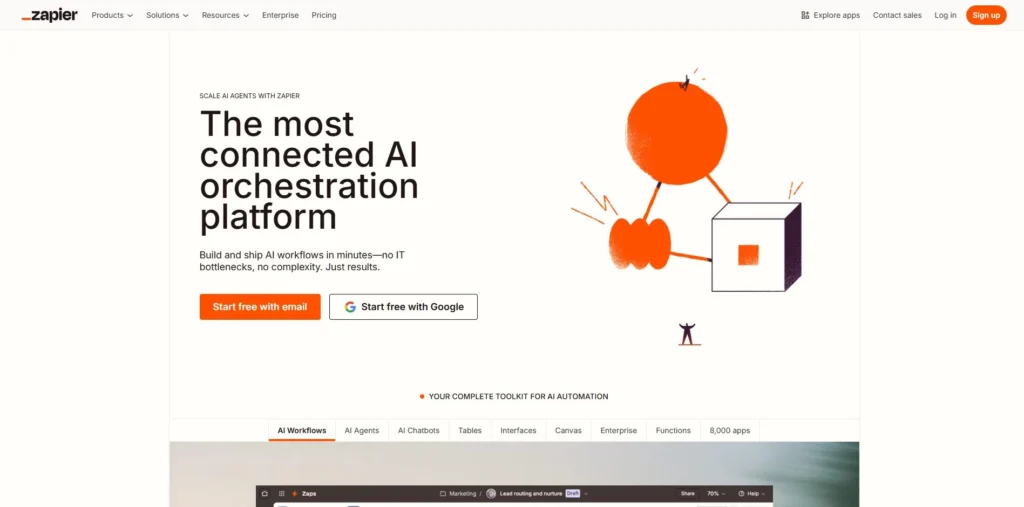Open the Help dropdown in editor
The image size is (1024, 507).
(752, 494)
